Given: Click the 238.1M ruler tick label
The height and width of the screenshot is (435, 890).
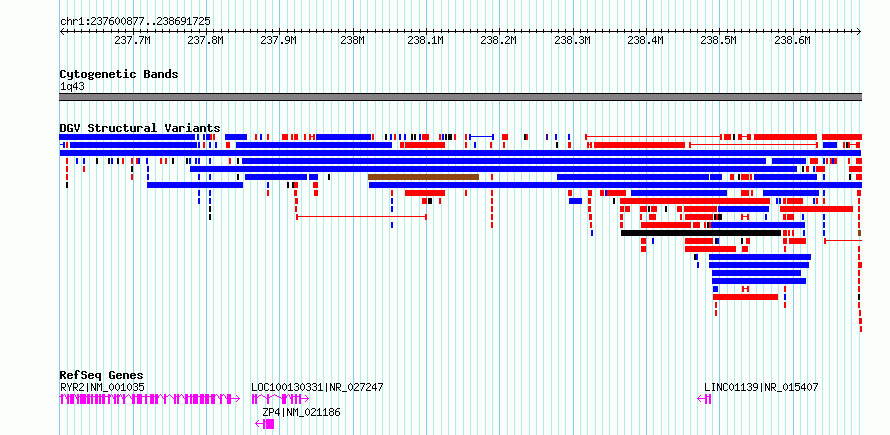Looking at the screenshot, I should point(426,40).
